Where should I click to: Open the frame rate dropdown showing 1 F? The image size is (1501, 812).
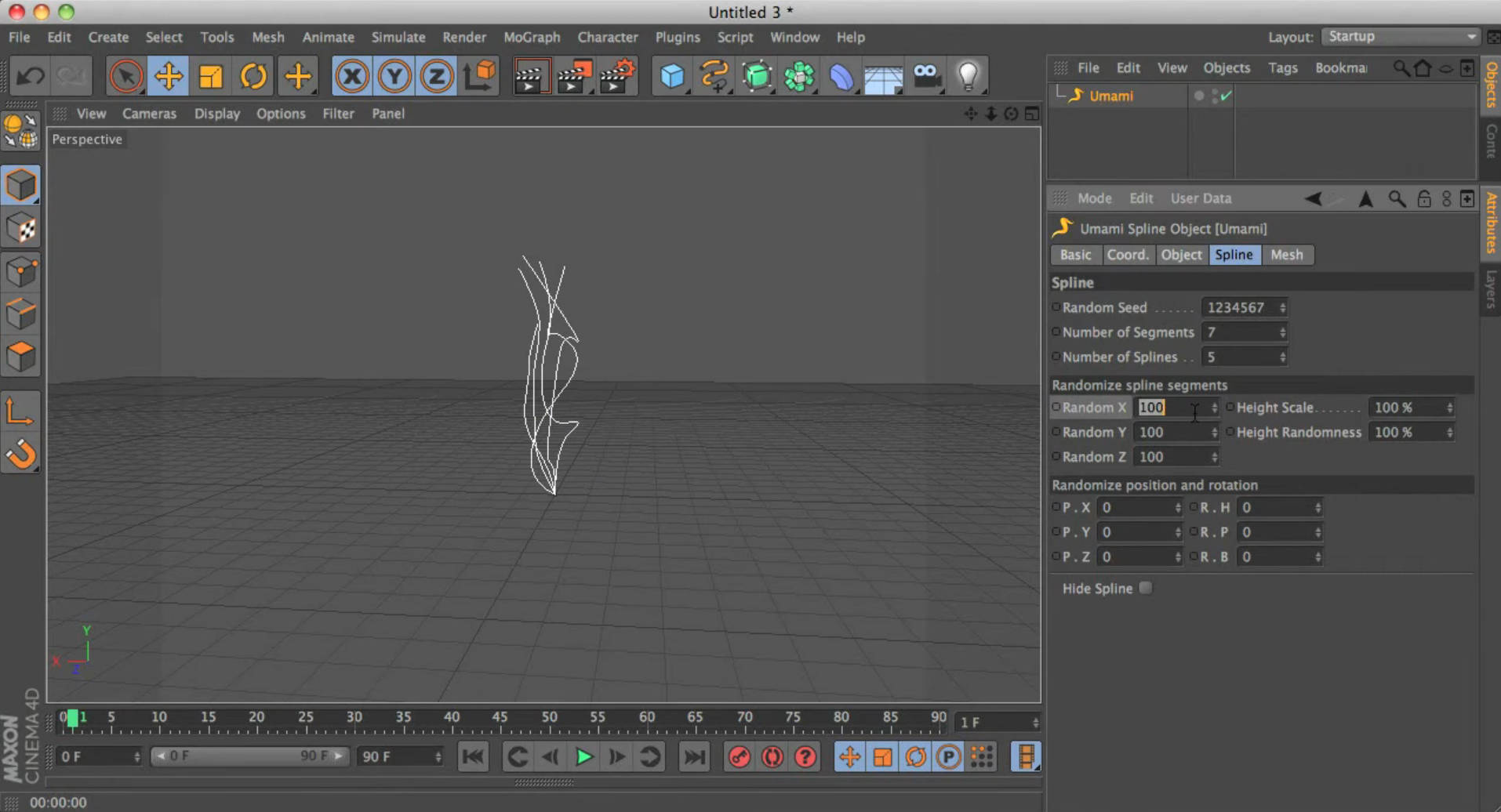(996, 721)
